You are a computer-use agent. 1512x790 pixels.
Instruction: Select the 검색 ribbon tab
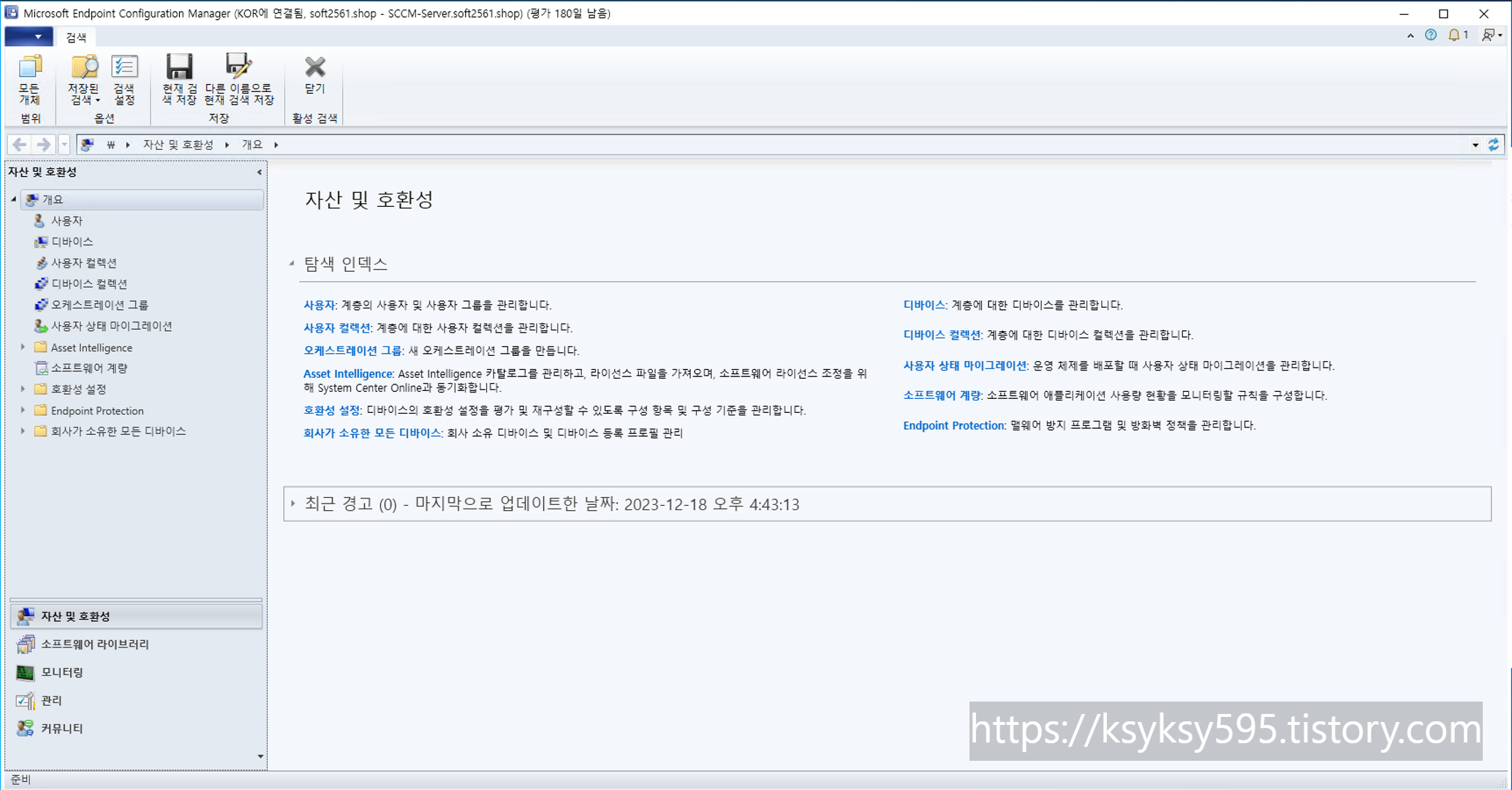point(76,37)
